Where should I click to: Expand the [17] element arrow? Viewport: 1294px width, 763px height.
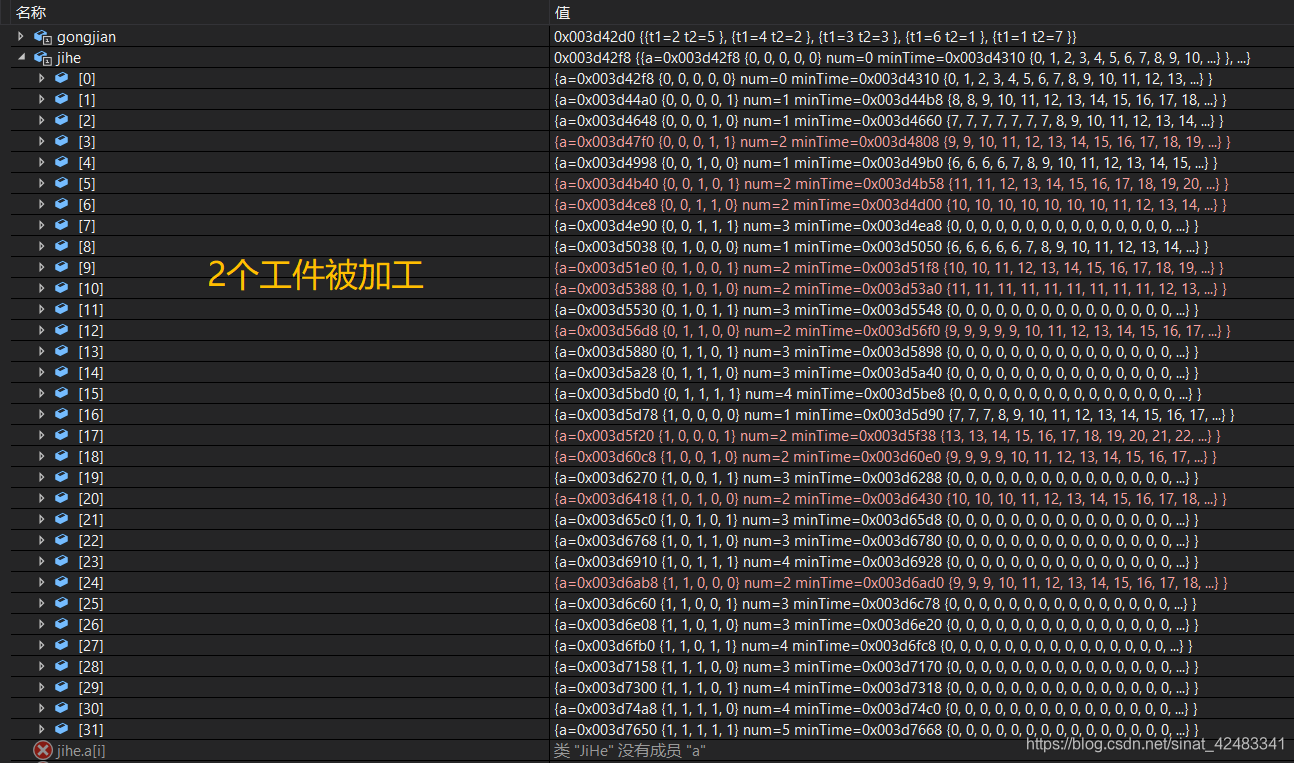click(41, 435)
